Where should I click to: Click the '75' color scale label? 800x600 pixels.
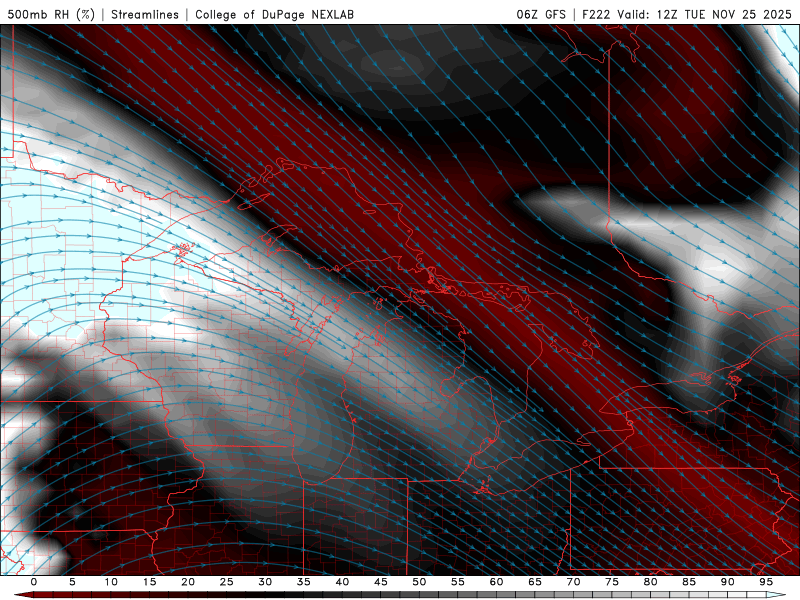(x=612, y=582)
